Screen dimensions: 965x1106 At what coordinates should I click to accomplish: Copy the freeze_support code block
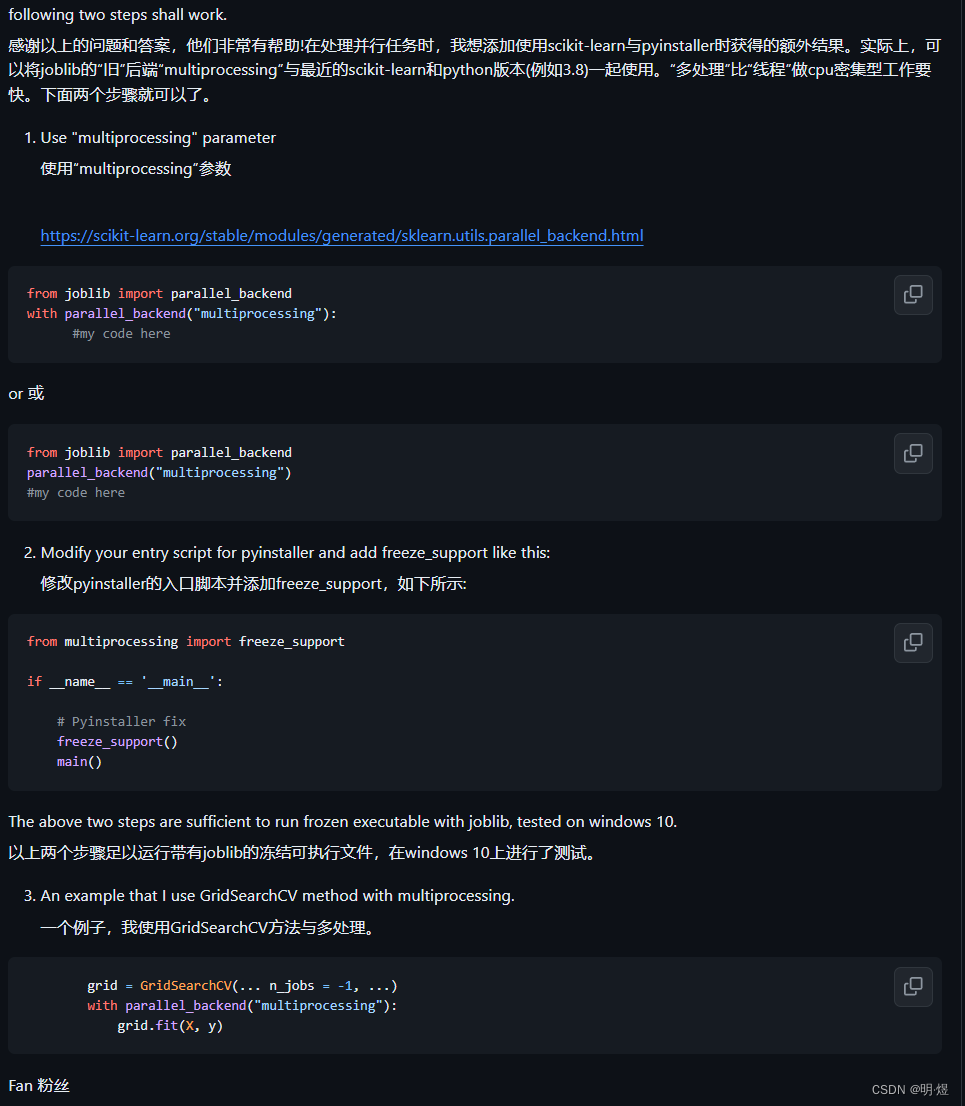coord(913,643)
